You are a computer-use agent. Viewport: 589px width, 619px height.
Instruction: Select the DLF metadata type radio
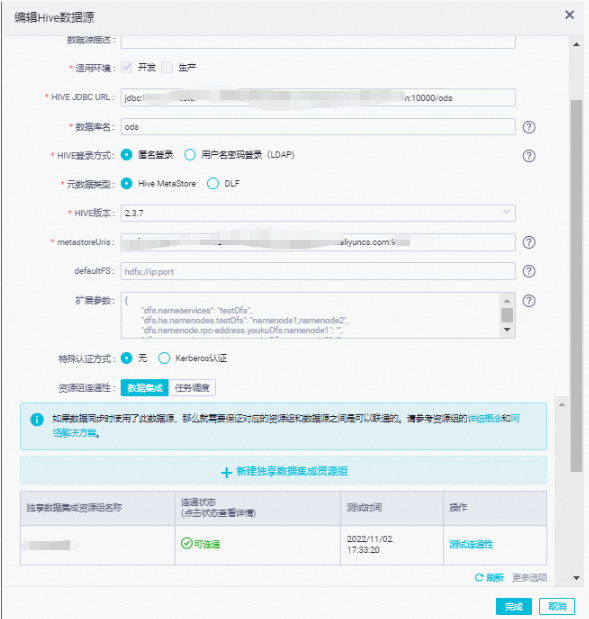(x=213, y=184)
